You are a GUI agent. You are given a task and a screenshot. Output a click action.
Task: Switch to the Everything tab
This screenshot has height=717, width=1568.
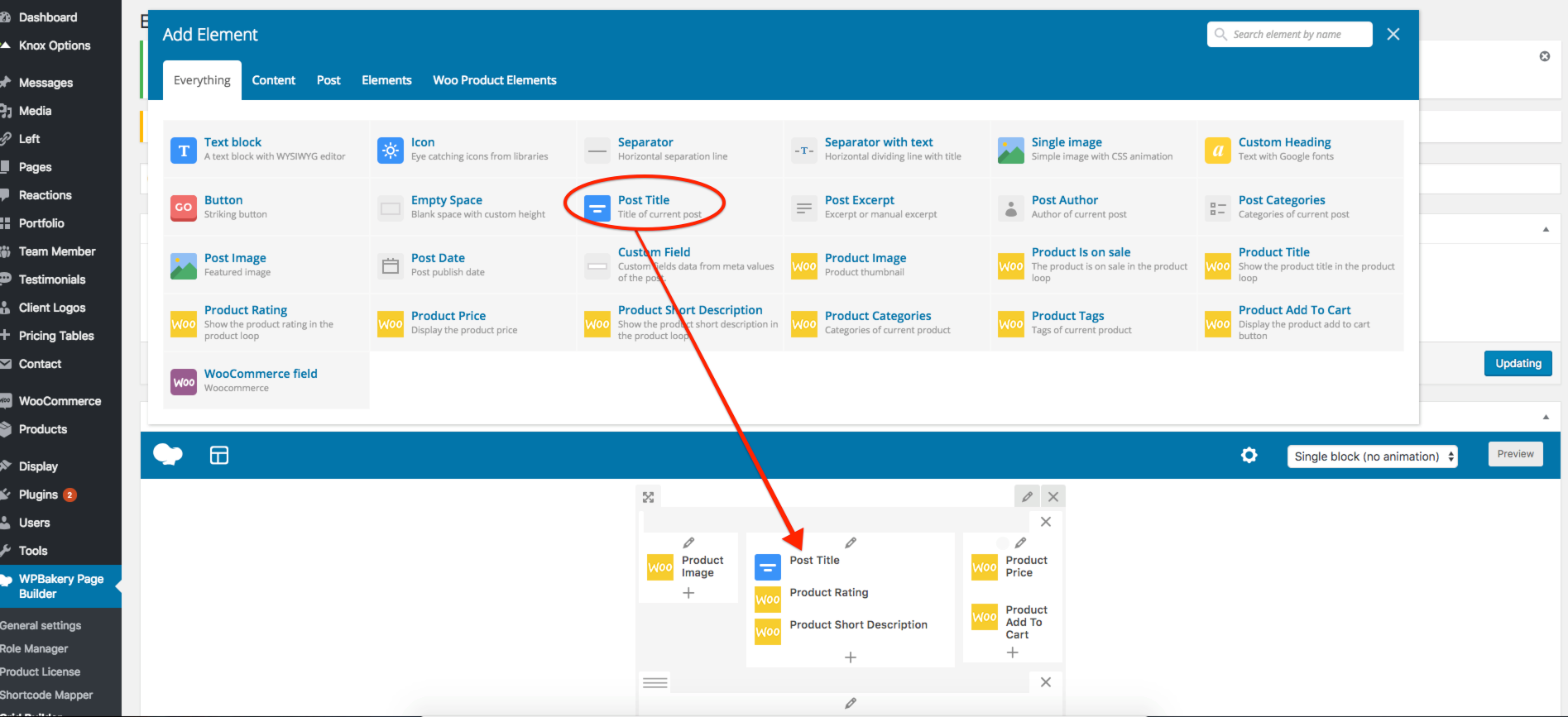pyautogui.click(x=202, y=80)
